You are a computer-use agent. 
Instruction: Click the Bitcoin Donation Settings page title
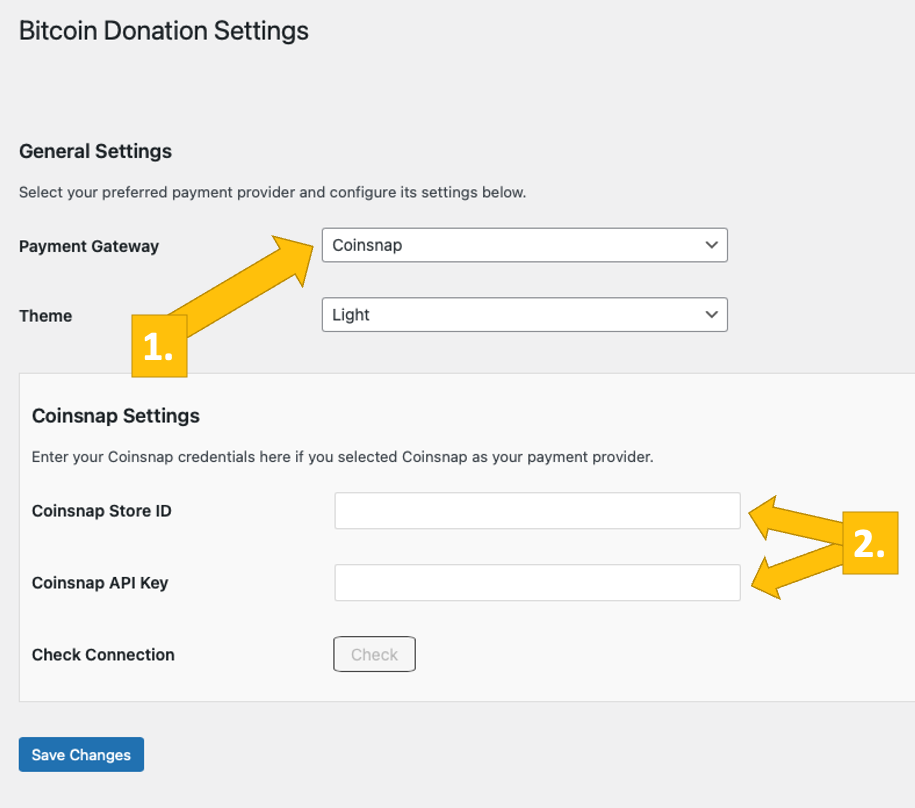(x=164, y=31)
